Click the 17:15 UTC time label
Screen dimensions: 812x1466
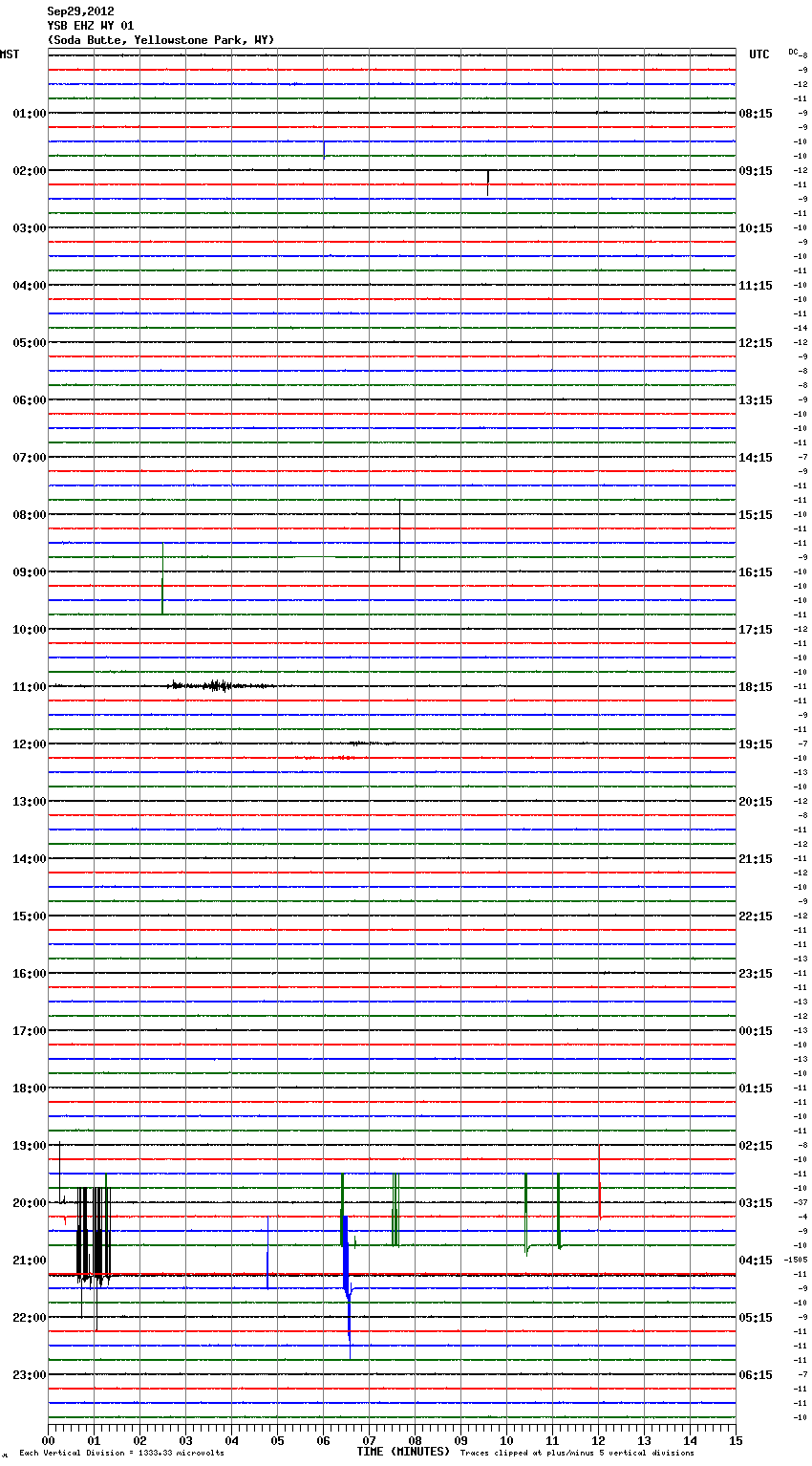(x=756, y=630)
